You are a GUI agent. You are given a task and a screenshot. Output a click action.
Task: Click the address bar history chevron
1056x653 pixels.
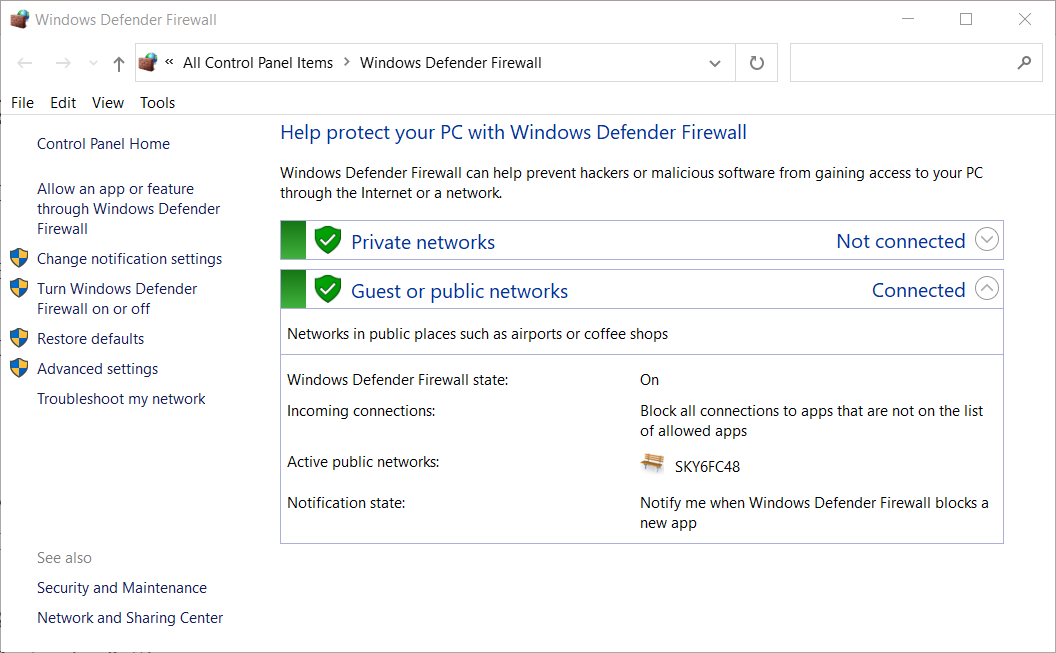point(715,63)
